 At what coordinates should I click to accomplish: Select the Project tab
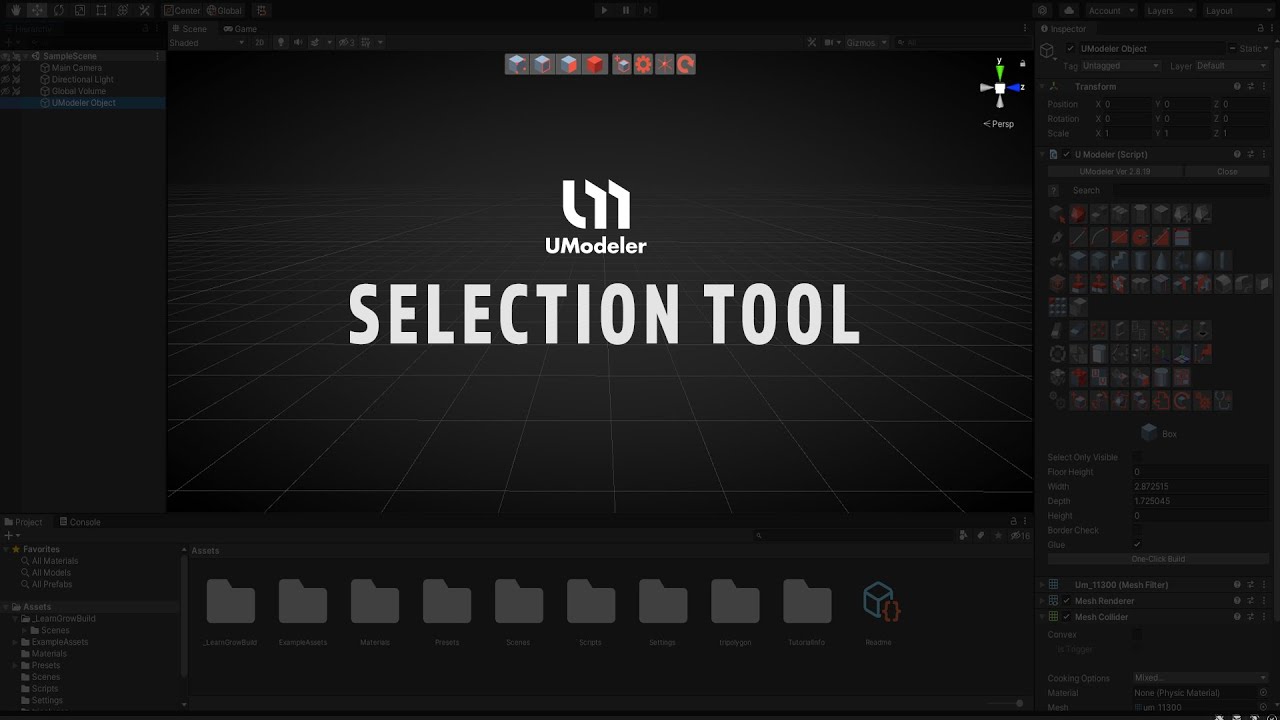(x=24, y=522)
